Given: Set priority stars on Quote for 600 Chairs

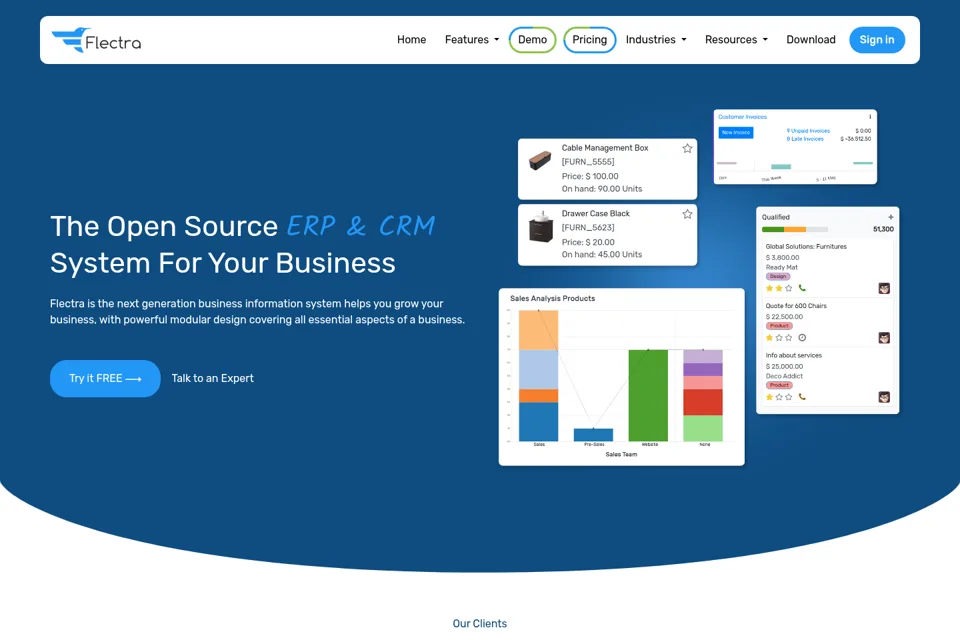Looking at the screenshot, I should pos(779,337).
